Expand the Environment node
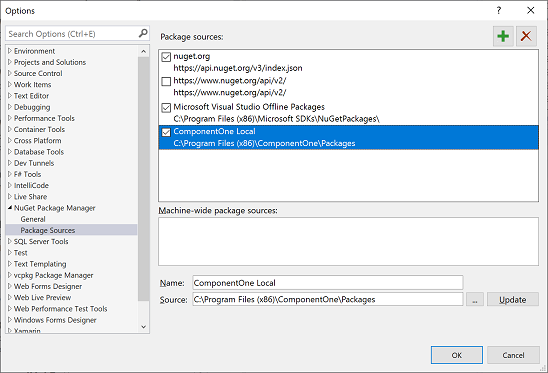The height and width of the screenshot is (373, 548). (10, 51)
